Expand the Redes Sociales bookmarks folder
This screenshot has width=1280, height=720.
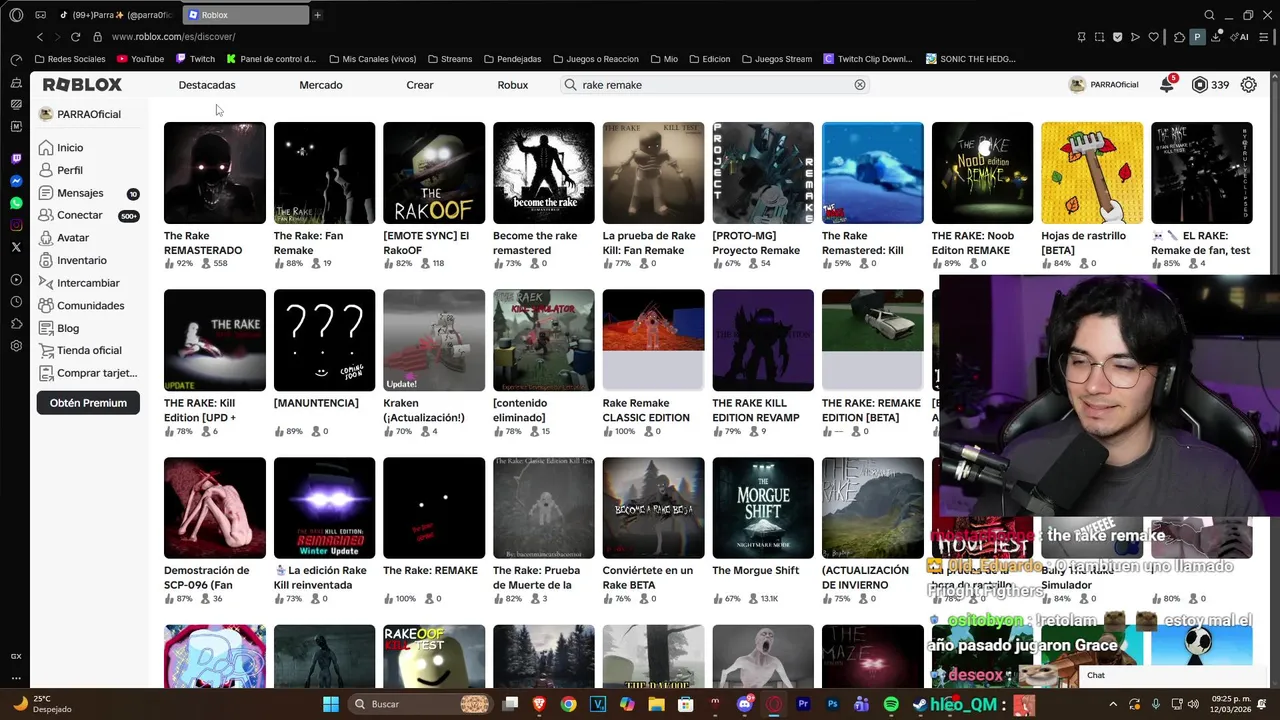click(x=69, y=59)
